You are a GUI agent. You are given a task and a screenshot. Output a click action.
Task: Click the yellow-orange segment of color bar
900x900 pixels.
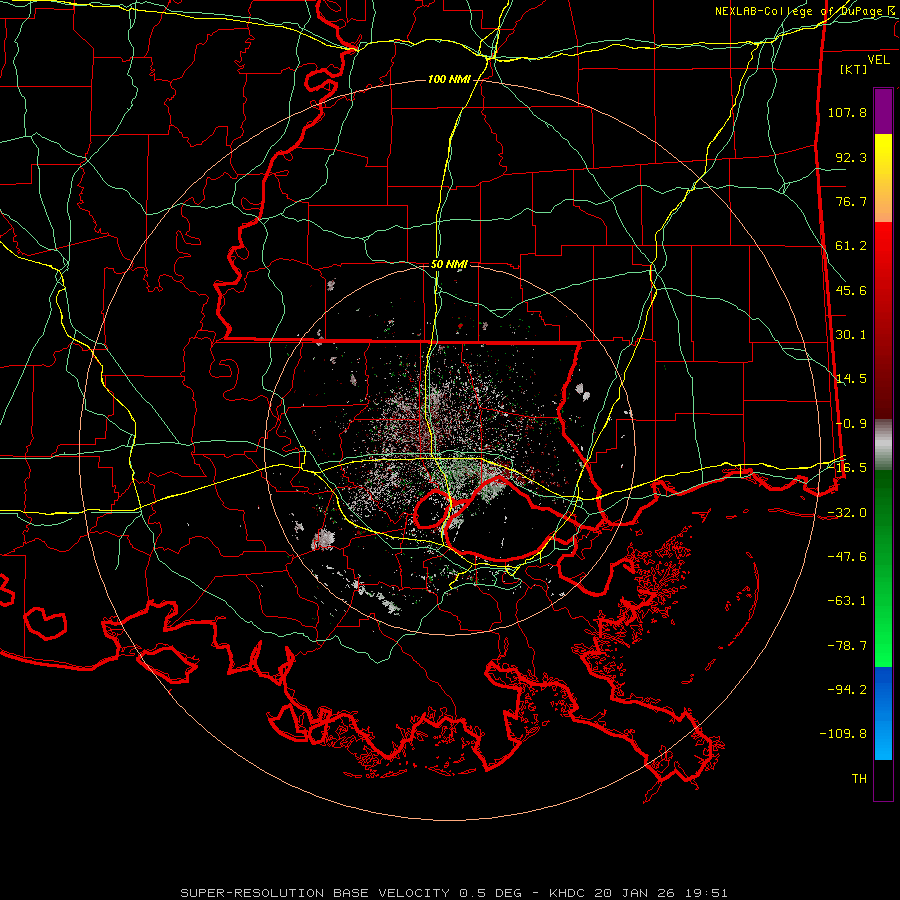click(x=883, y=178)
